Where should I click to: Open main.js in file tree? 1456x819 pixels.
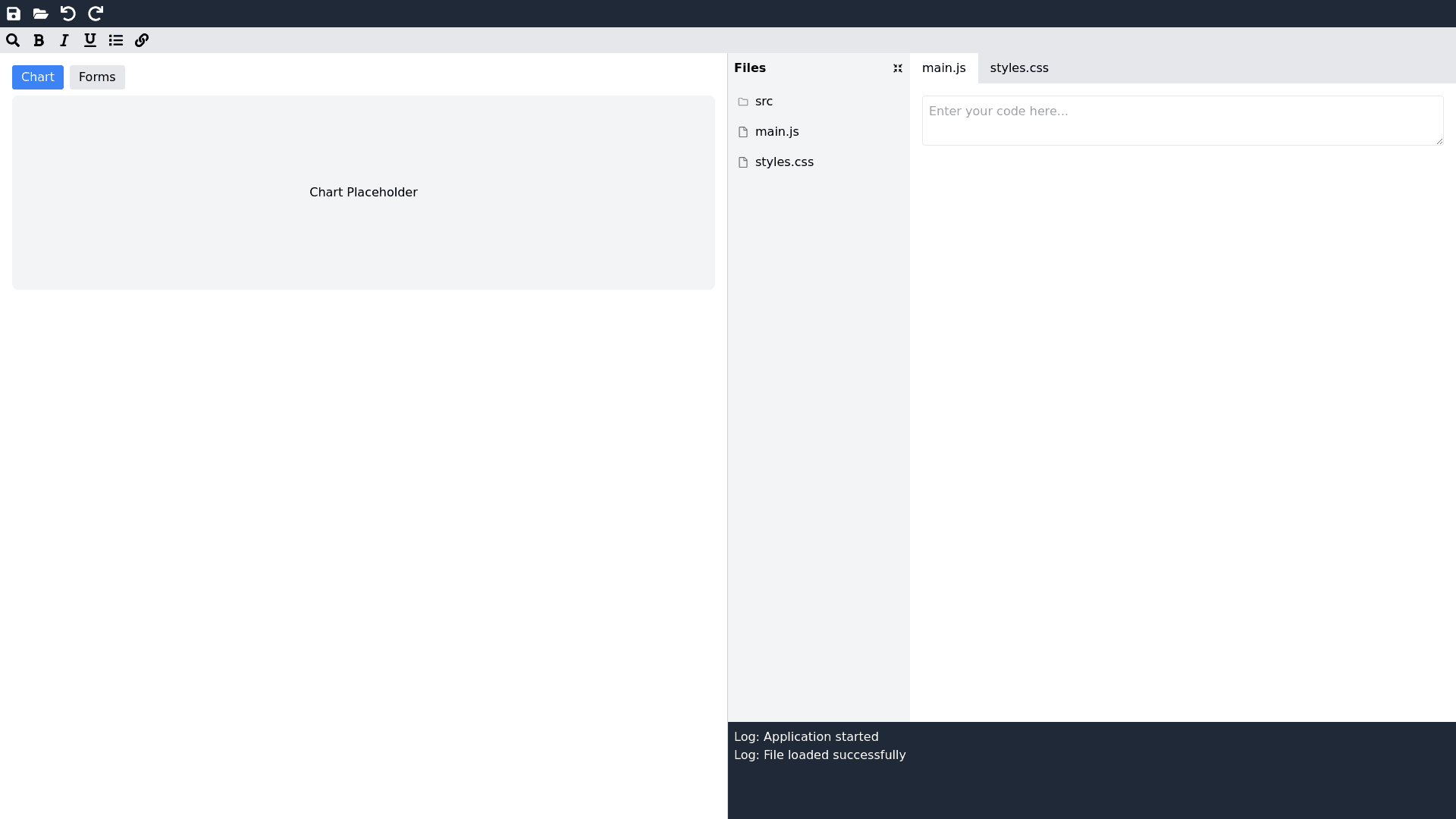777,132
